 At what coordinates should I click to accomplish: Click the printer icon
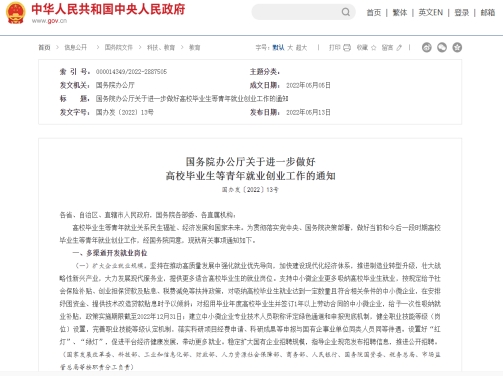click(347, 48)
